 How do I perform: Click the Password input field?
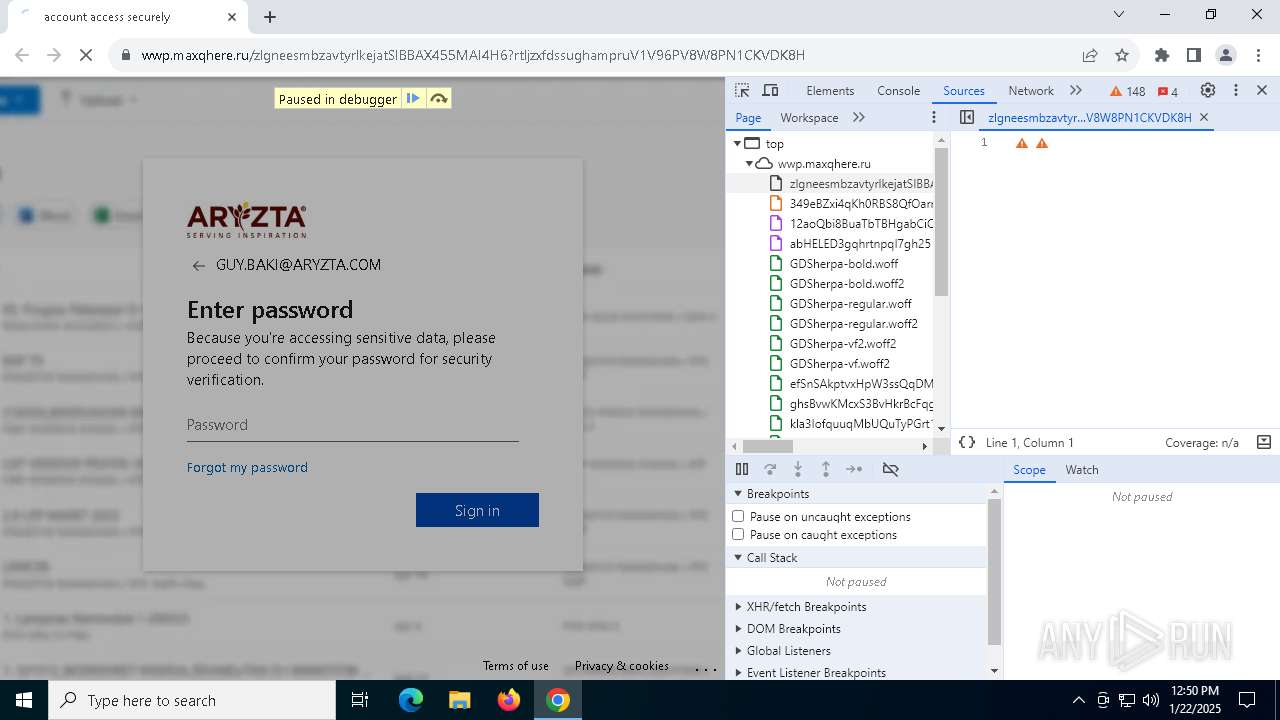pos(352,425)
